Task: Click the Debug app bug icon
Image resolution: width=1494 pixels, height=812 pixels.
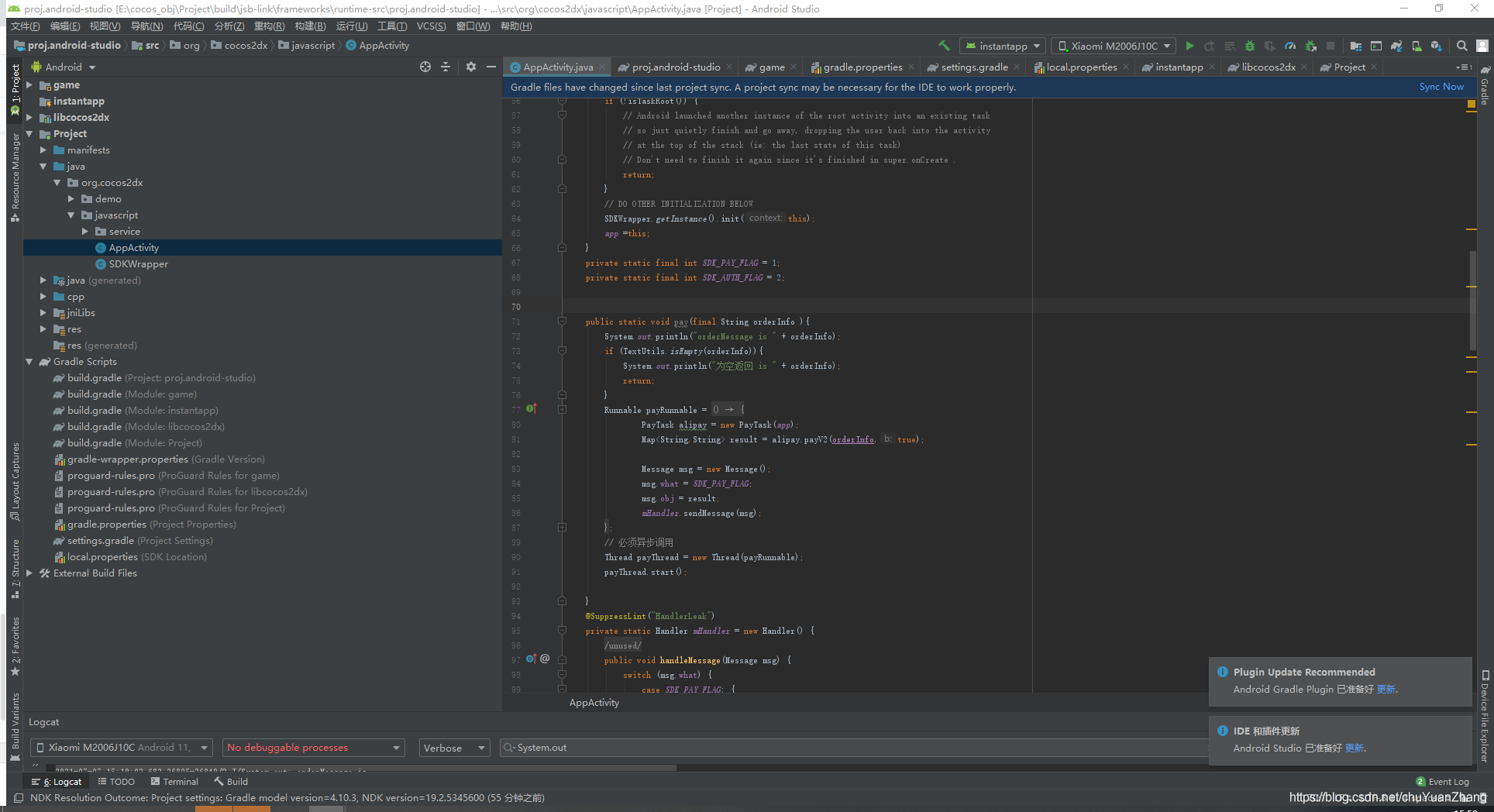Action: [1249, 46]
